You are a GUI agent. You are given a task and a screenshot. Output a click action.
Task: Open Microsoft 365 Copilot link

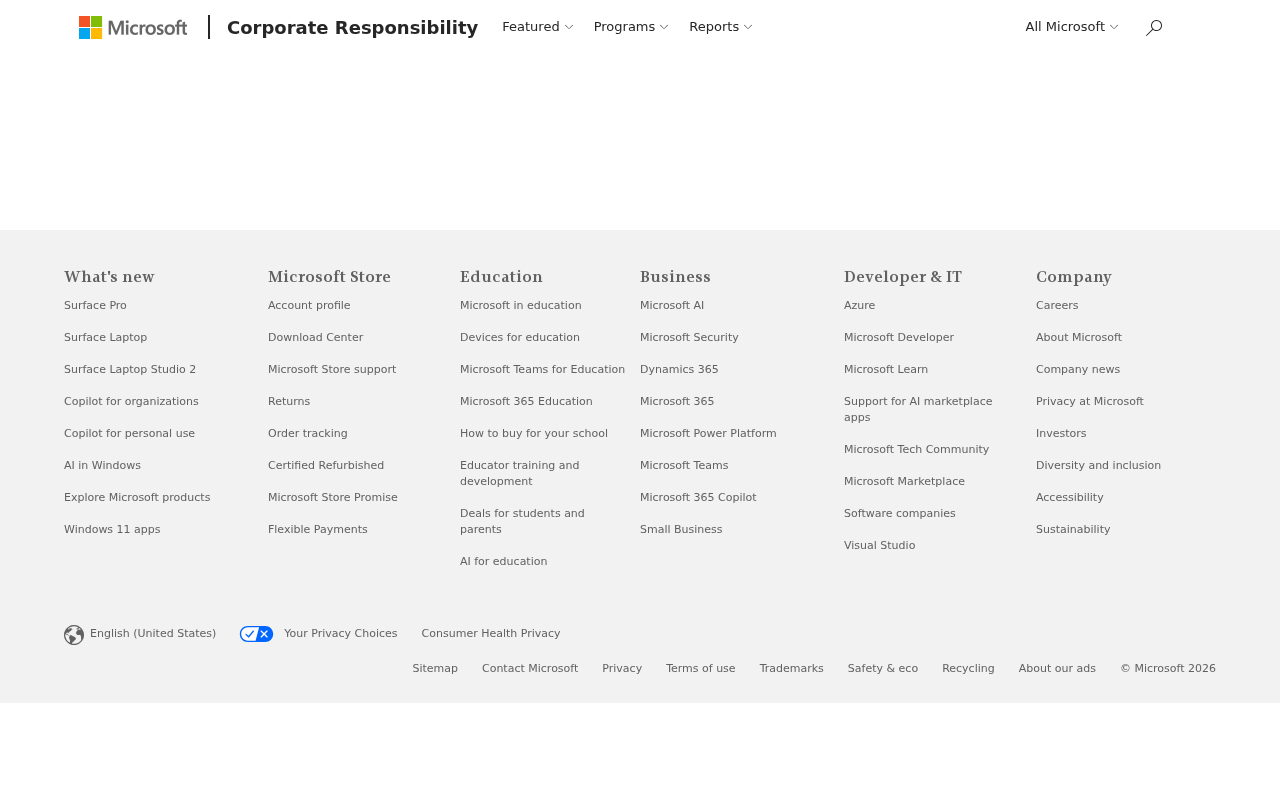pos(698,498)
